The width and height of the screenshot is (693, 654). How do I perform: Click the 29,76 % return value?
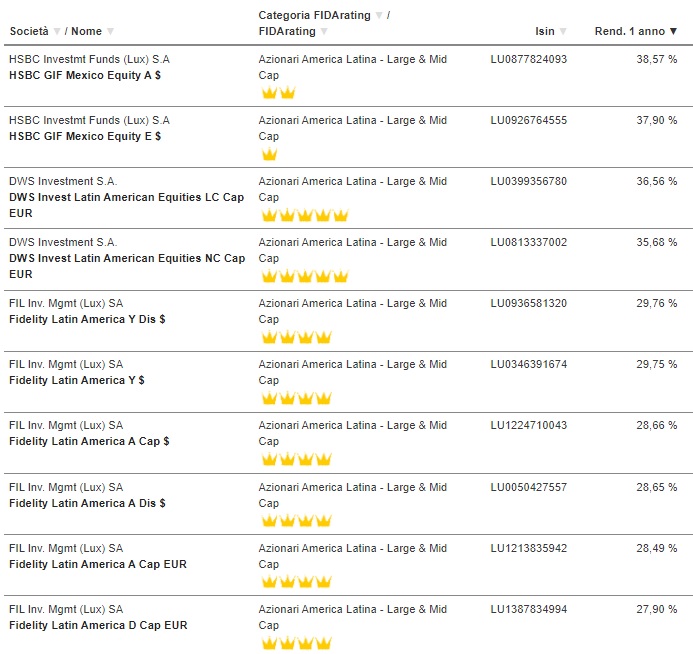(656, 303)
